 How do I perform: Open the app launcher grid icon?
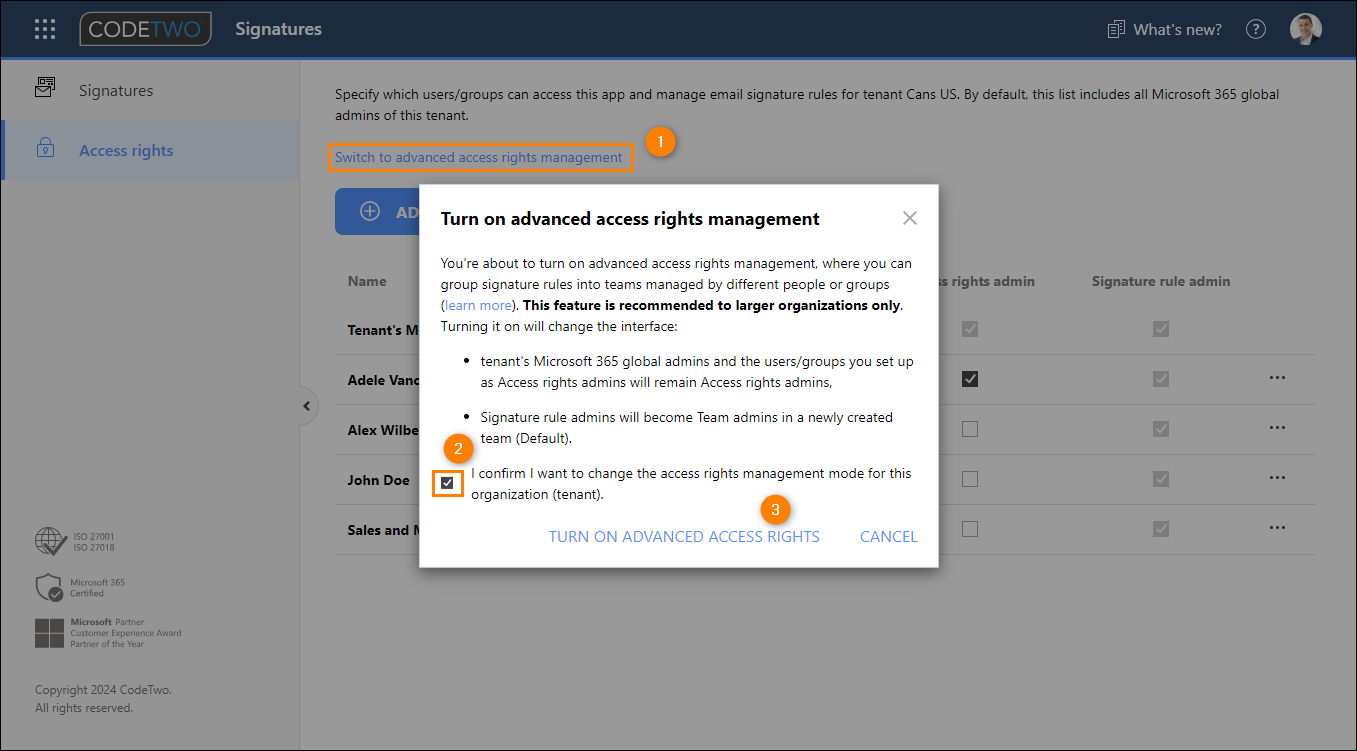point(45,29)
